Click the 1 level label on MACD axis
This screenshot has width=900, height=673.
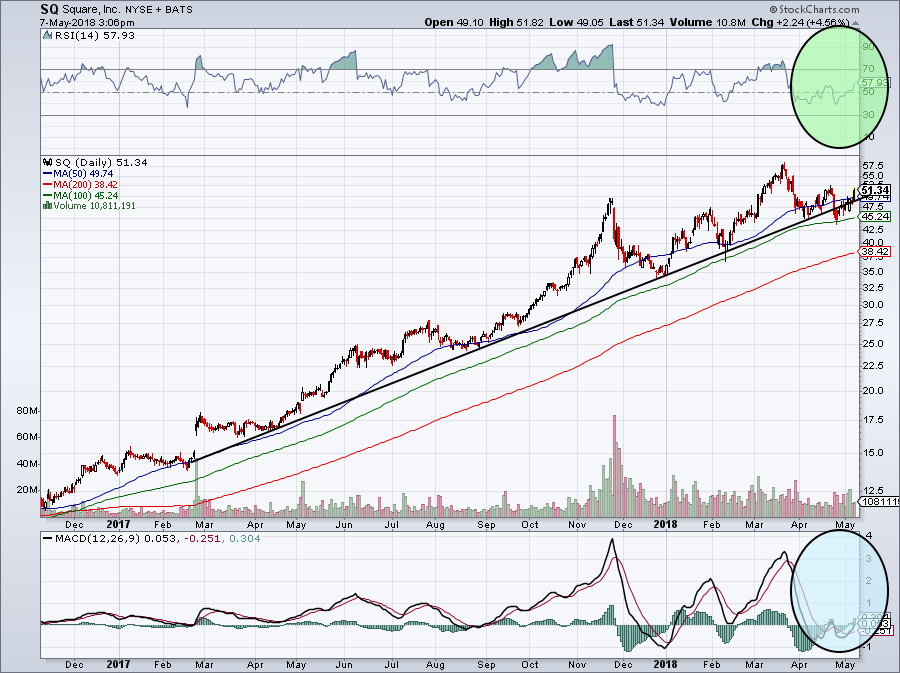point(869,602)
